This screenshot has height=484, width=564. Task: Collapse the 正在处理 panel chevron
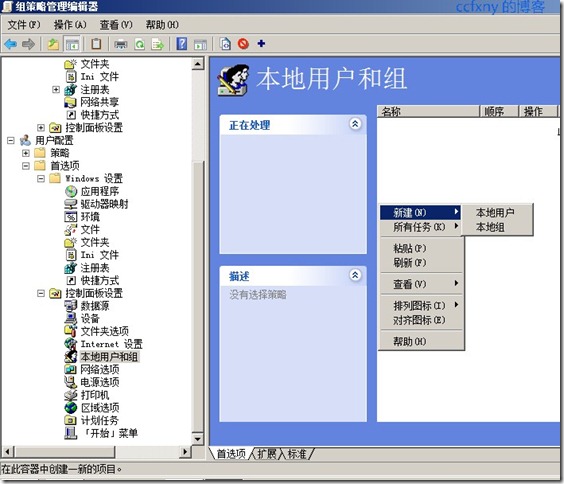click(x=355, y=124)
